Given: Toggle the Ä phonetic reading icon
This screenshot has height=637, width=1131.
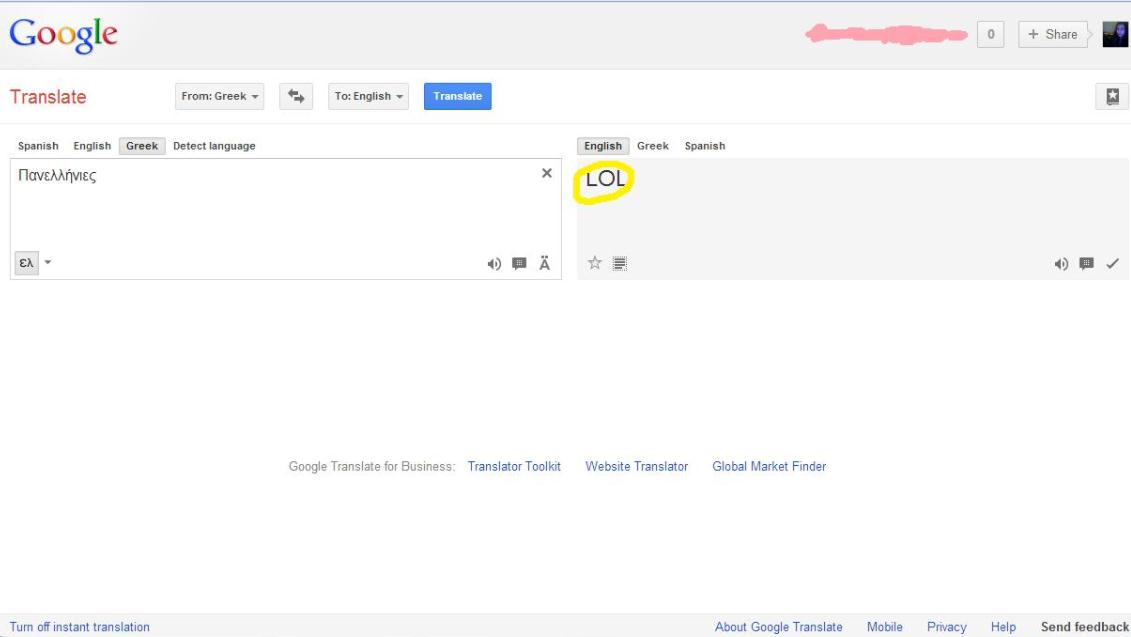Looking at the screenshot, I should tap(545, 263).
